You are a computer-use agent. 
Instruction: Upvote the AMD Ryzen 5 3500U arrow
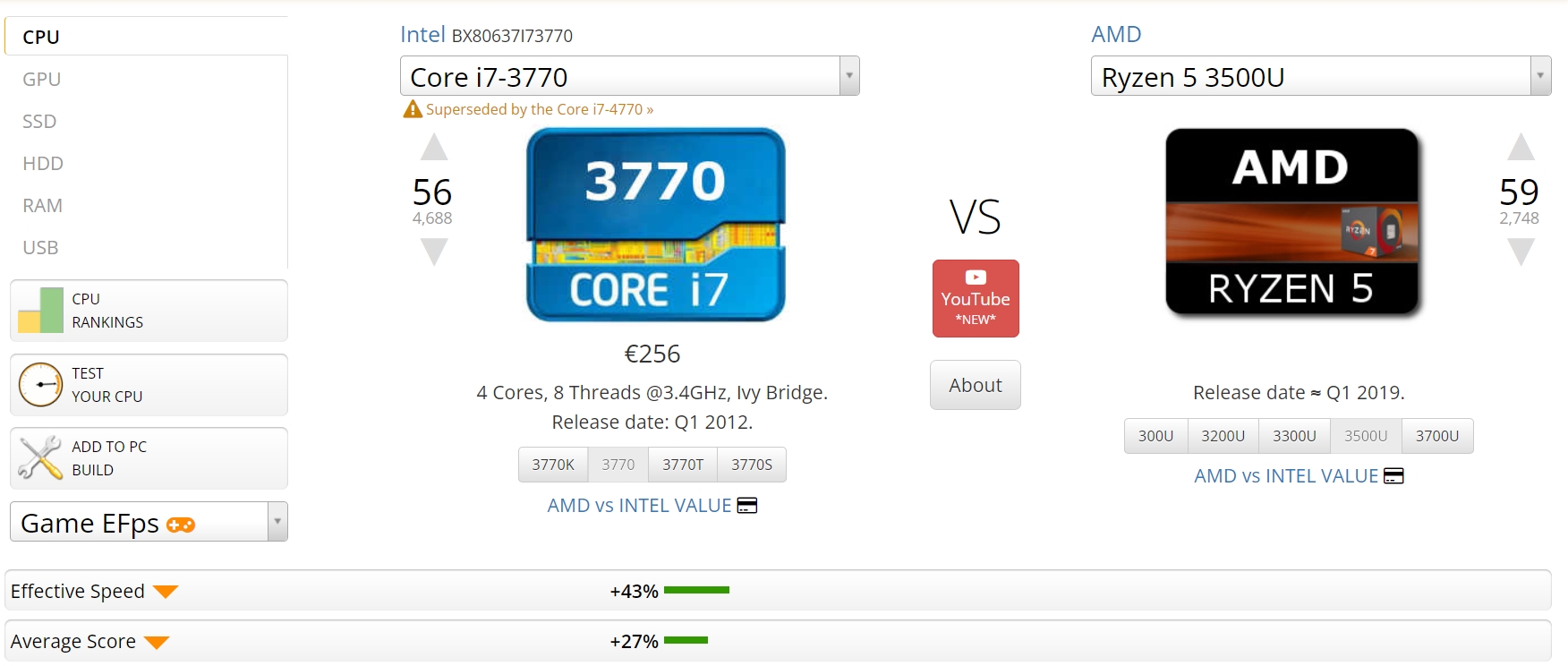click(x=1521, y=147)
